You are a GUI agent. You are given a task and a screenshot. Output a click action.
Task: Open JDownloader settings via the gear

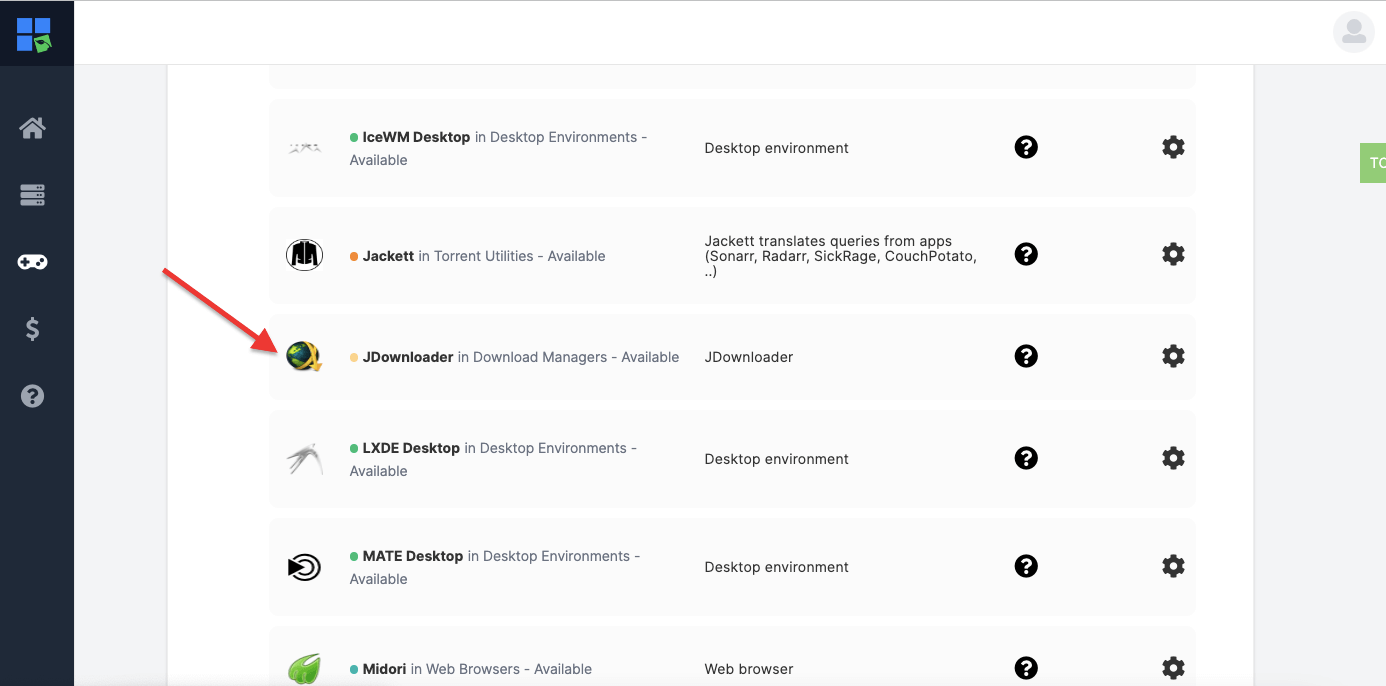(1173, 356)
